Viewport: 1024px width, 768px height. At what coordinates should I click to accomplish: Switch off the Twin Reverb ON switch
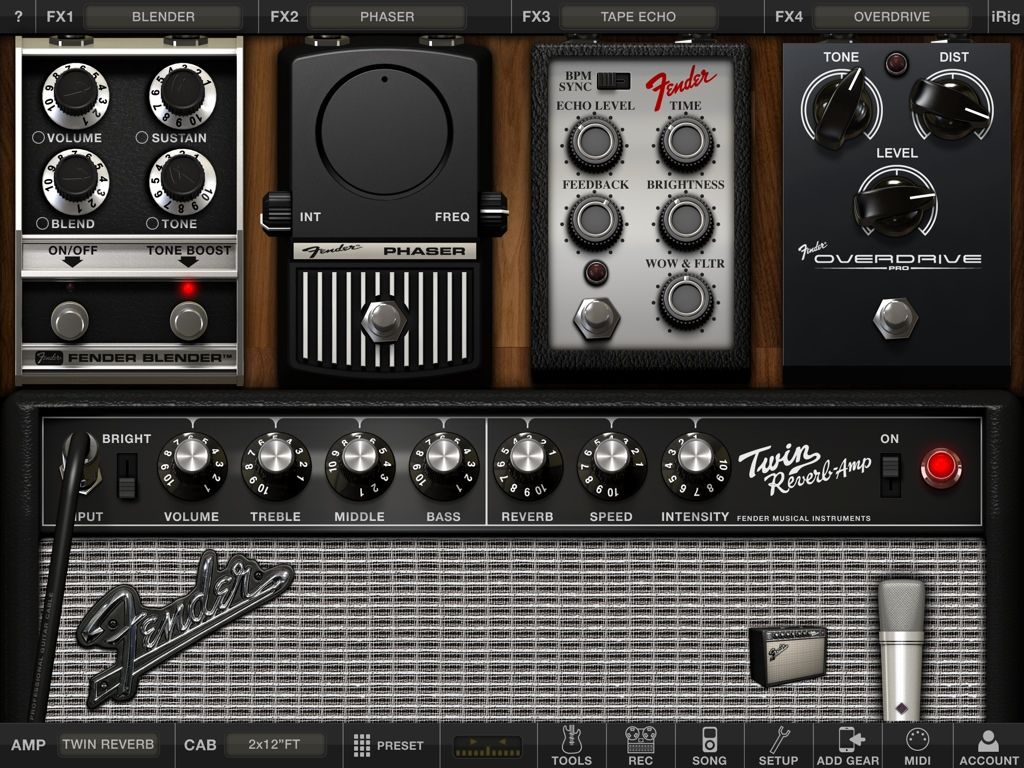[x=890, y=474]
